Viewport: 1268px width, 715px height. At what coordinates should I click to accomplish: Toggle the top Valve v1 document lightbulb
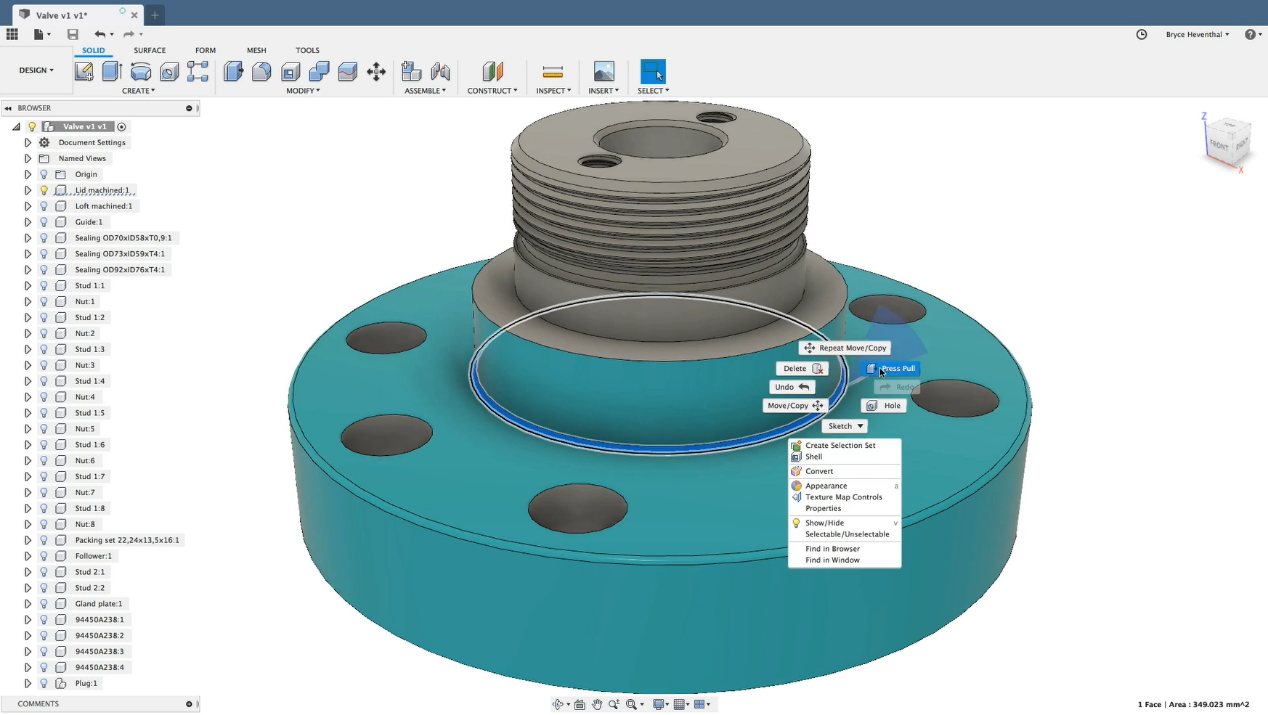[32, 126]
